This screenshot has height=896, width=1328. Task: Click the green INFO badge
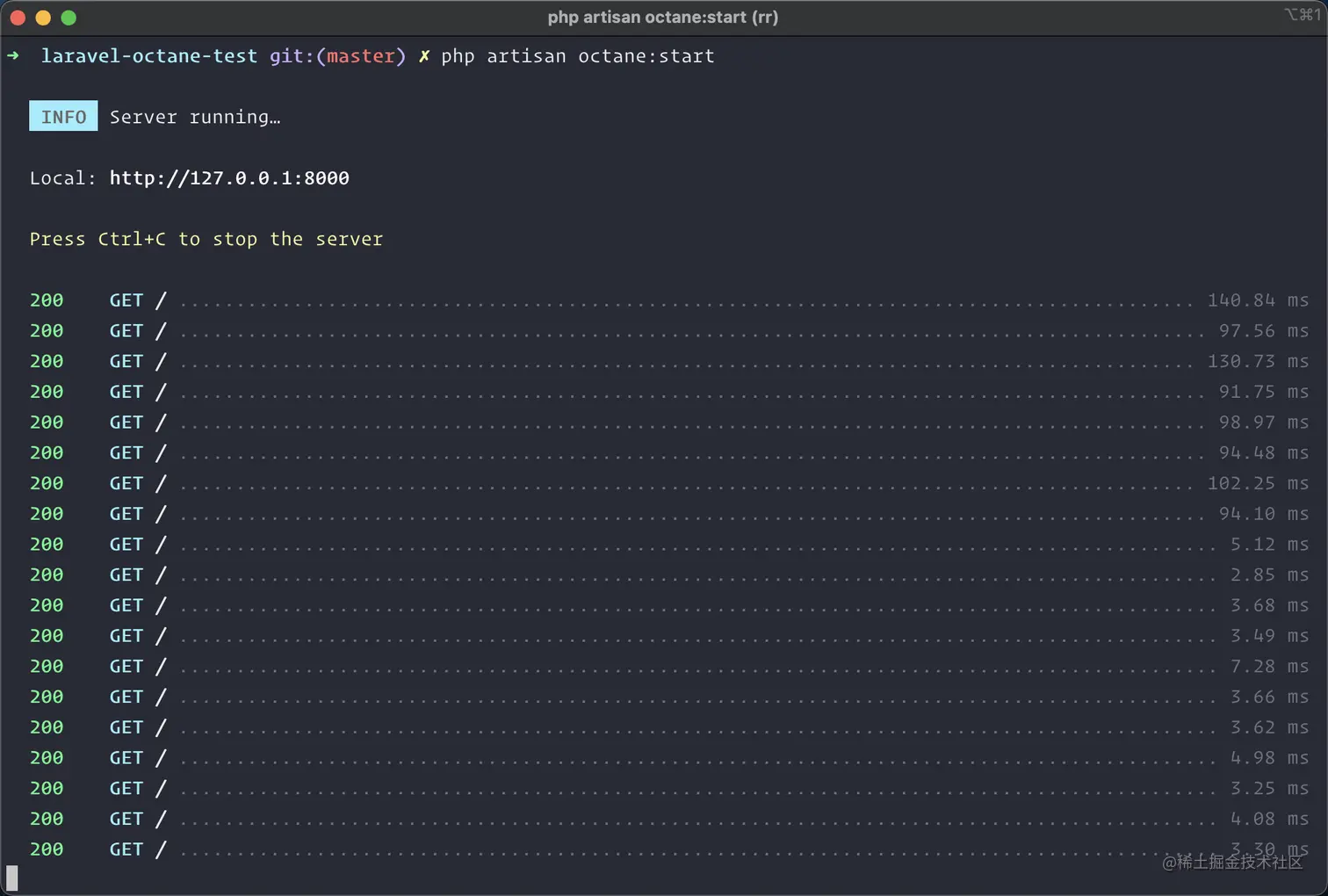[62, 116]
